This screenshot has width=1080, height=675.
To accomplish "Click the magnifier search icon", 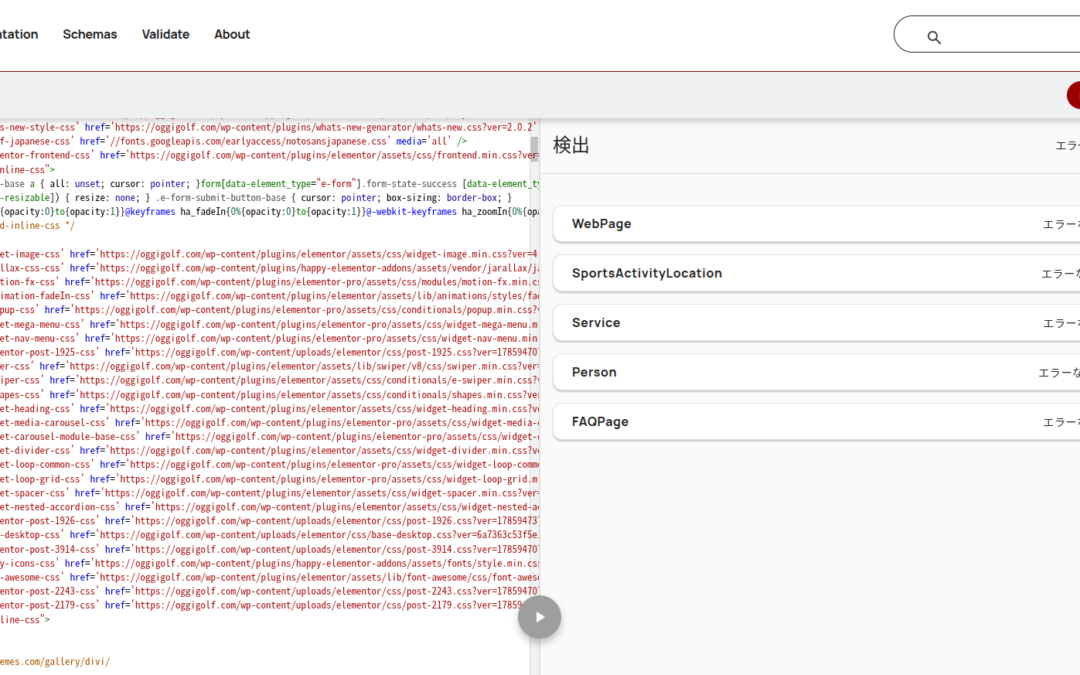I will click(x=934, y=37).
